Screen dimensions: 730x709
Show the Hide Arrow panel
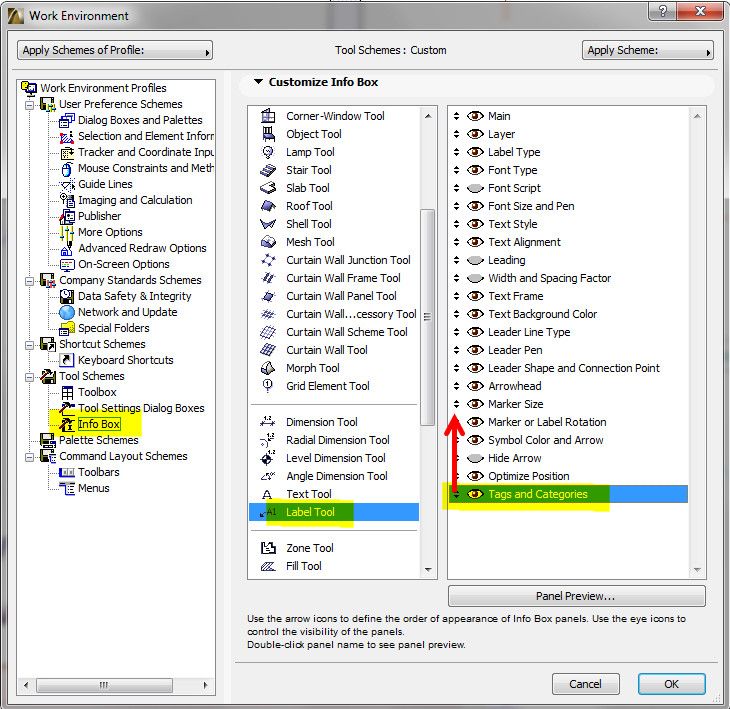[475, 459]
